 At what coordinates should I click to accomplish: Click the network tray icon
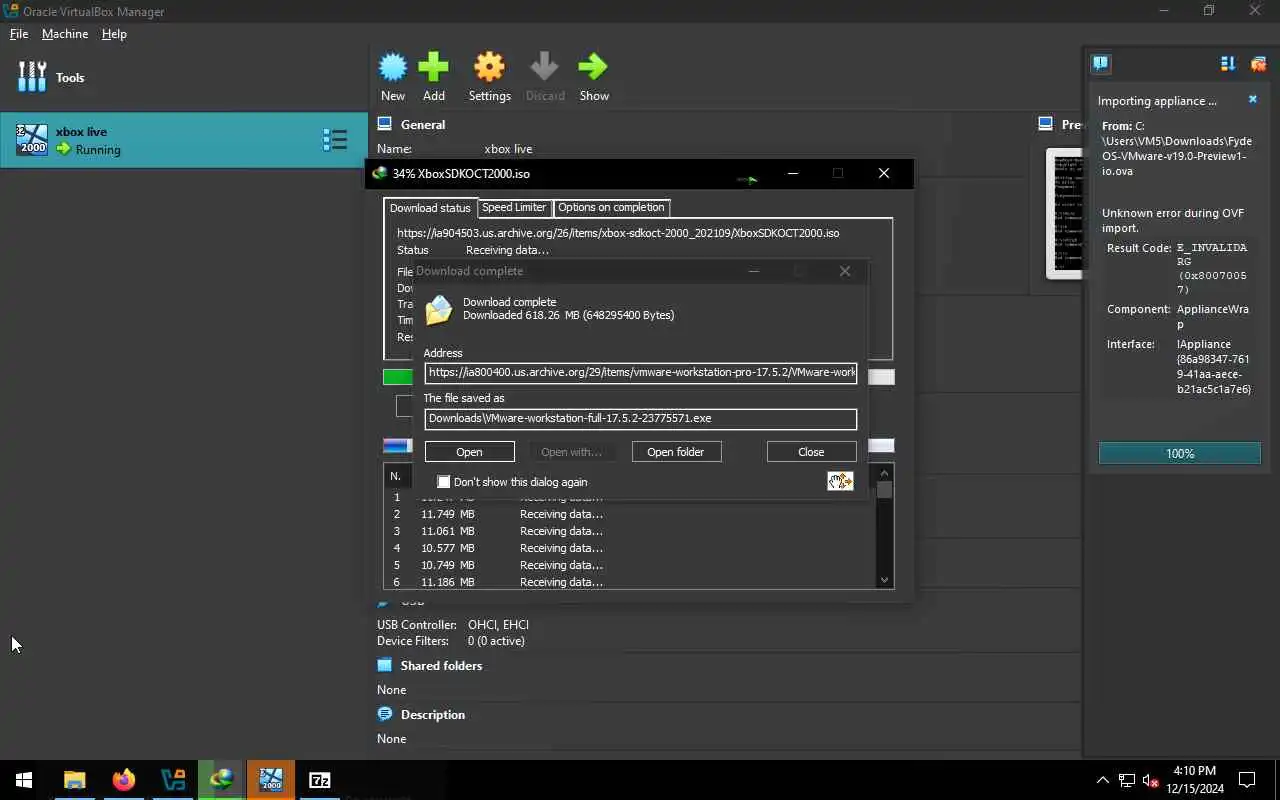tap(1127, 780)
